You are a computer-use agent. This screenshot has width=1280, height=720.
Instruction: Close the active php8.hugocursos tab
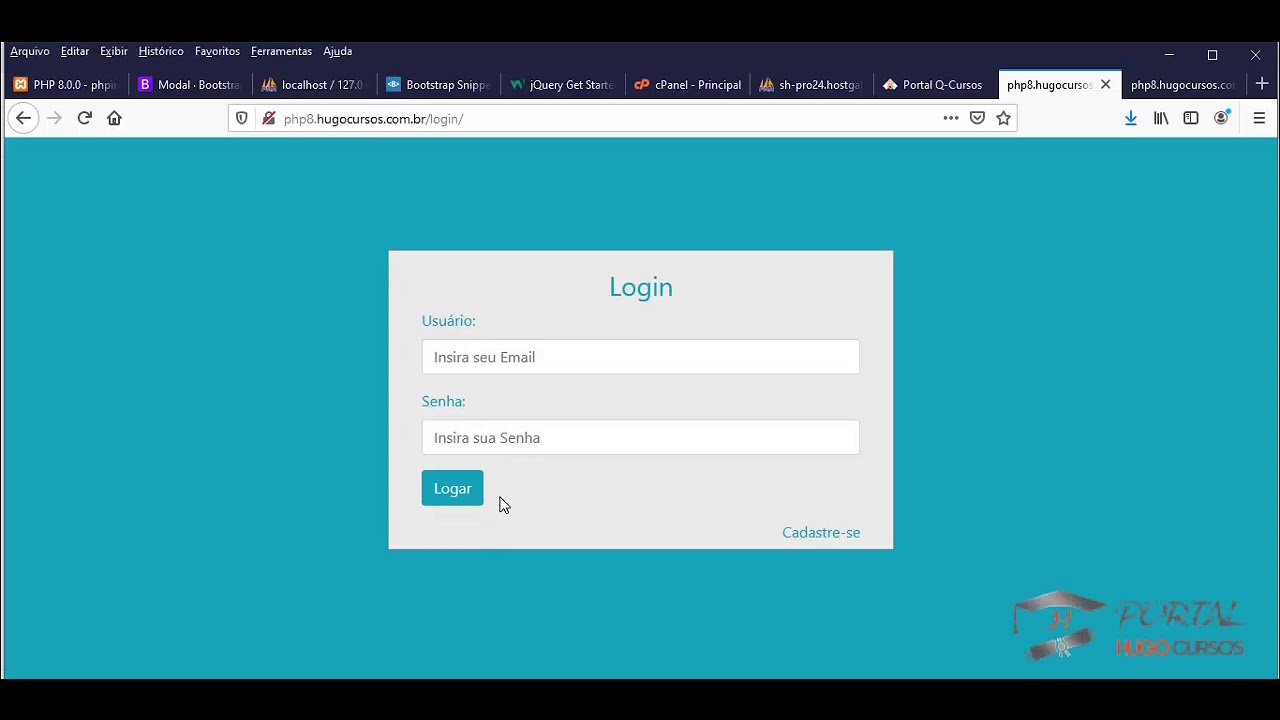1105,84
